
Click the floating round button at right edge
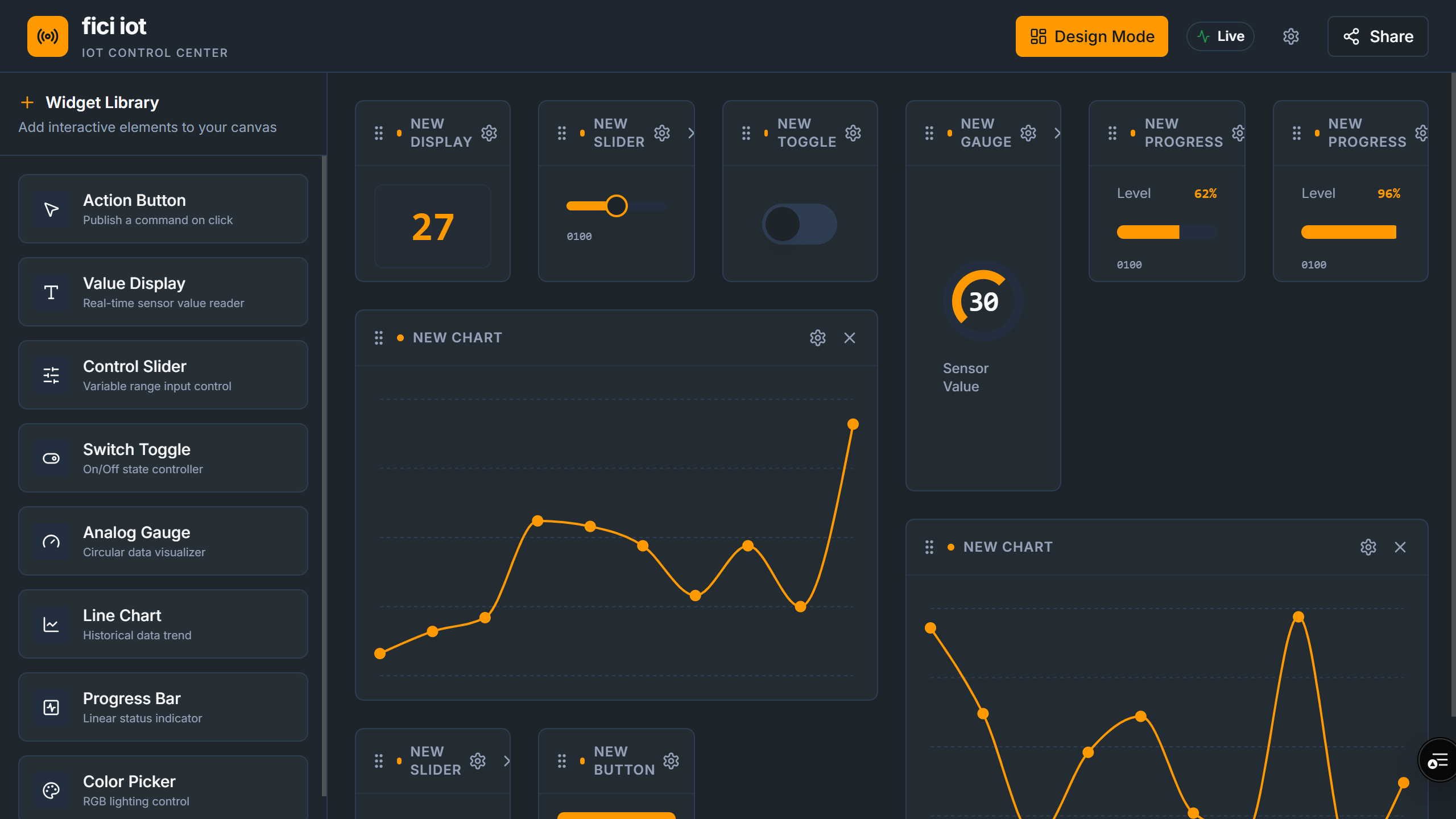1437,760
